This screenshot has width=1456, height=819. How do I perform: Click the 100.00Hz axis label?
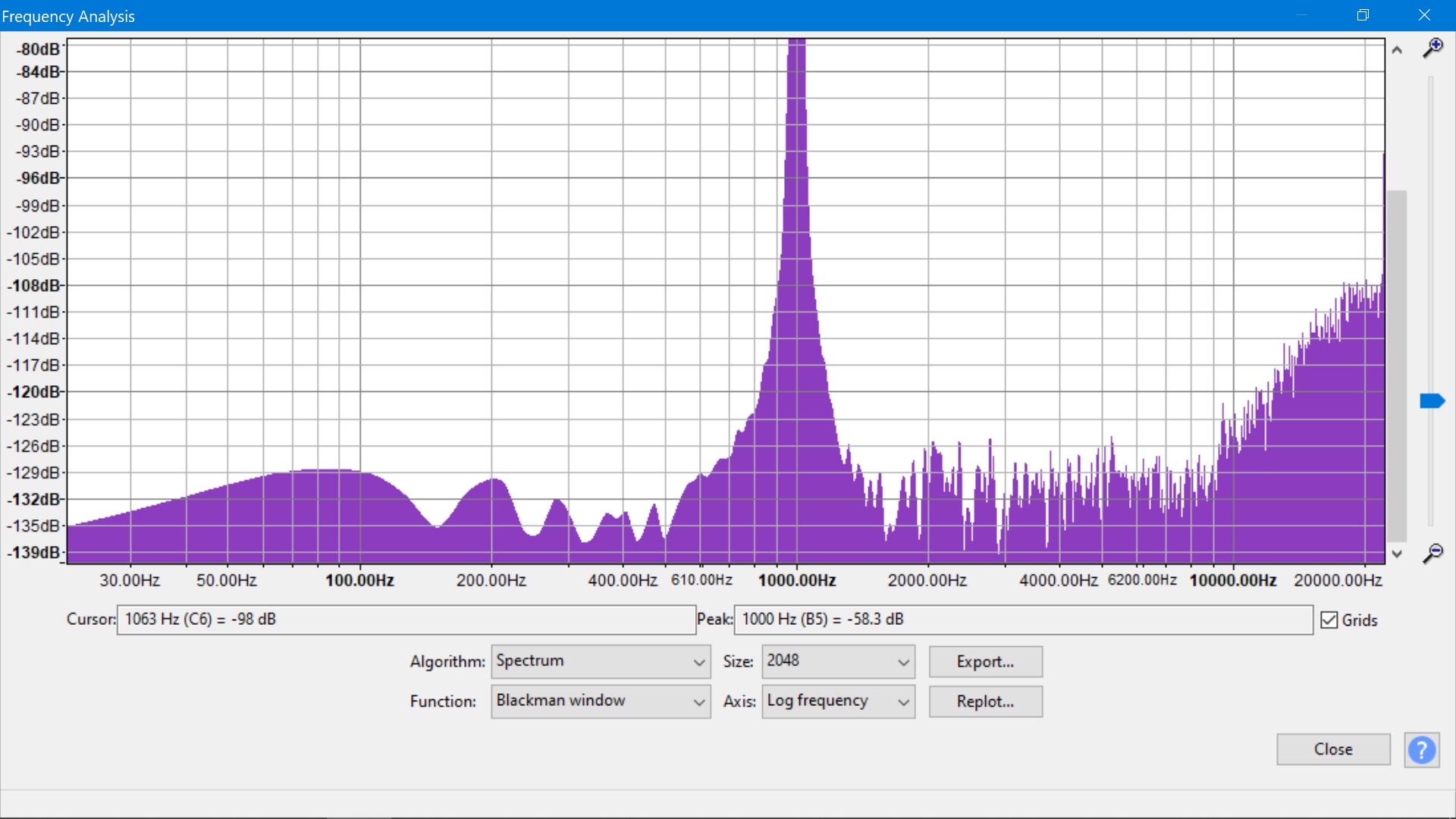pos(359,581)
